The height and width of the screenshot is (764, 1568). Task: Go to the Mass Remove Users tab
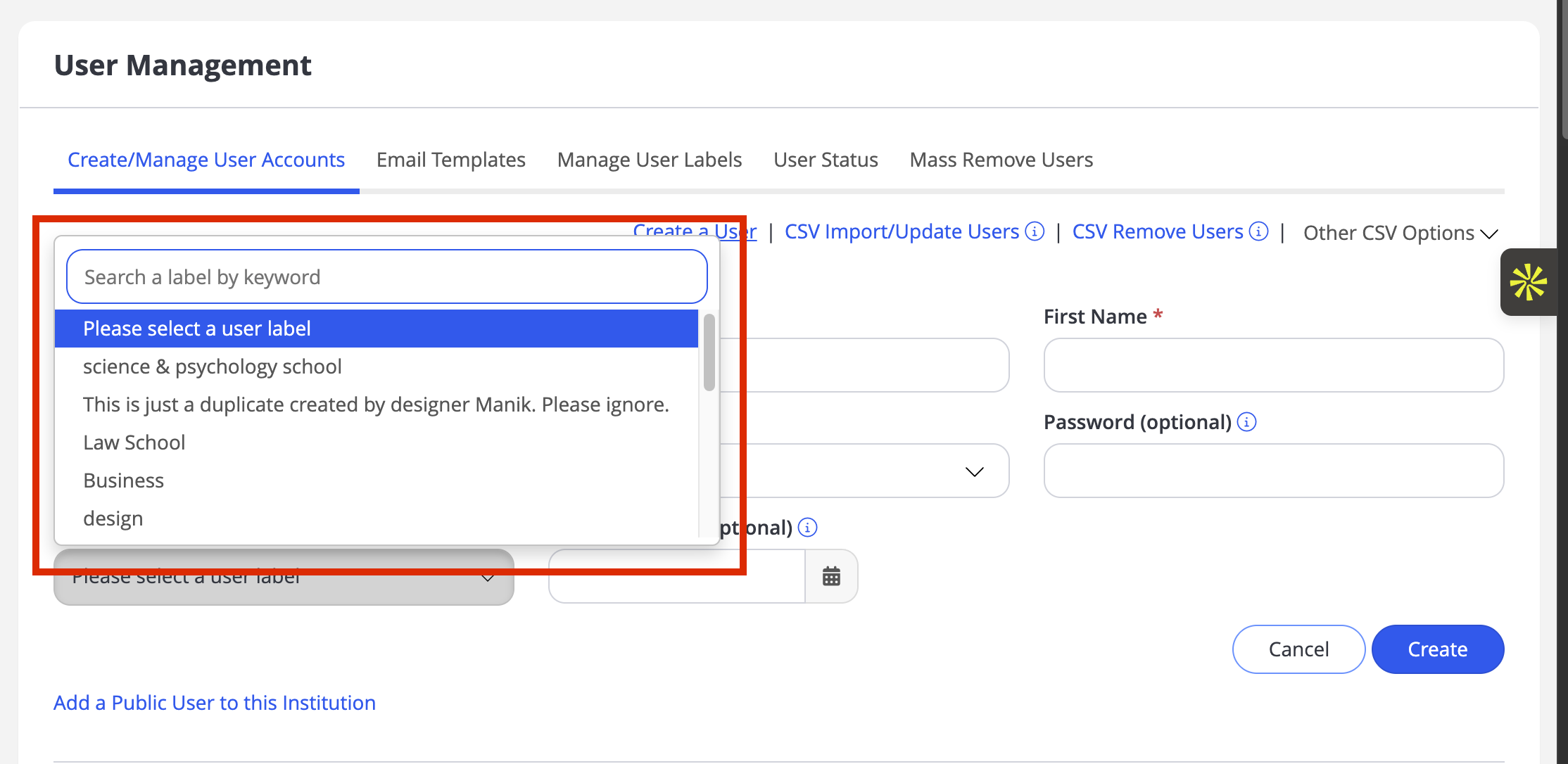pos(1001,160)
